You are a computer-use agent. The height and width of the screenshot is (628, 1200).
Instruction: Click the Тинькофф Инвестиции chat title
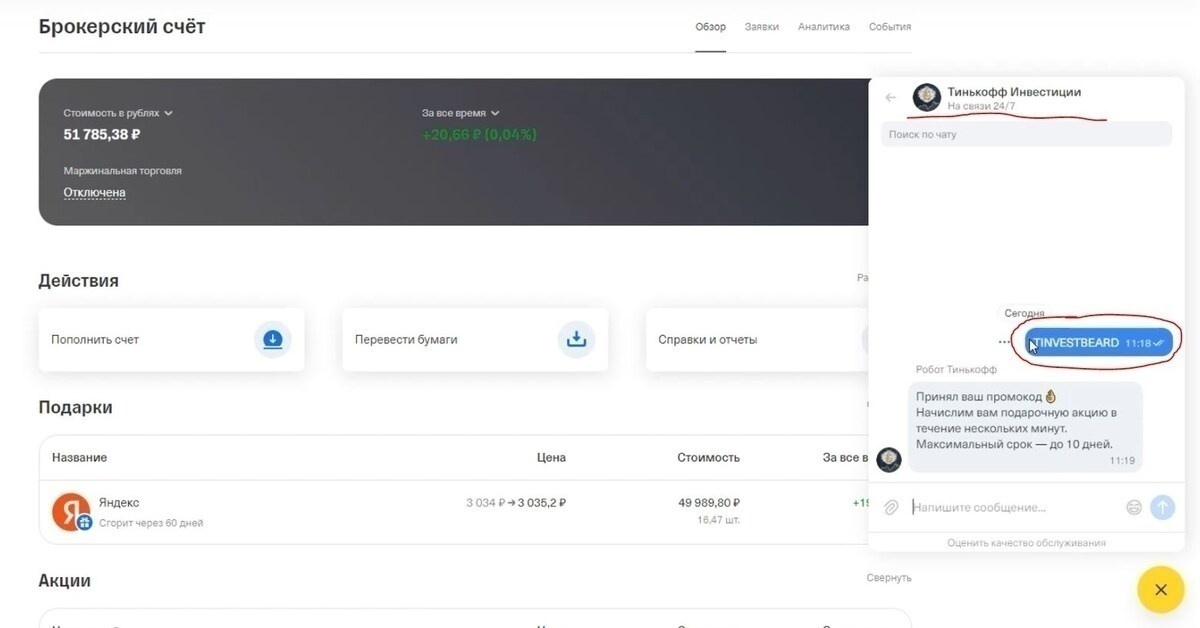(x=1014, y=92)
